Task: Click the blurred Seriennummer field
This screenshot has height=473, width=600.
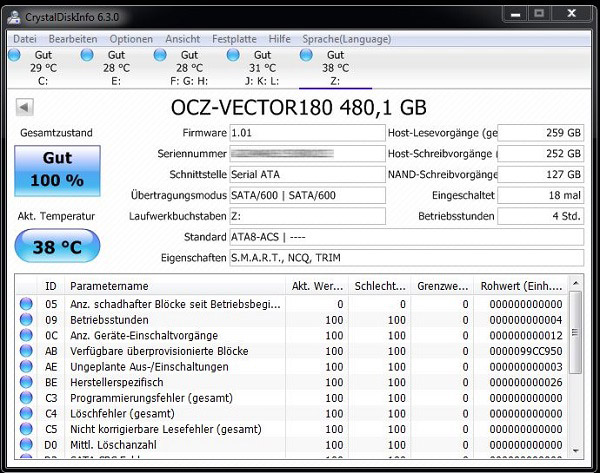Action: point(307,153)
